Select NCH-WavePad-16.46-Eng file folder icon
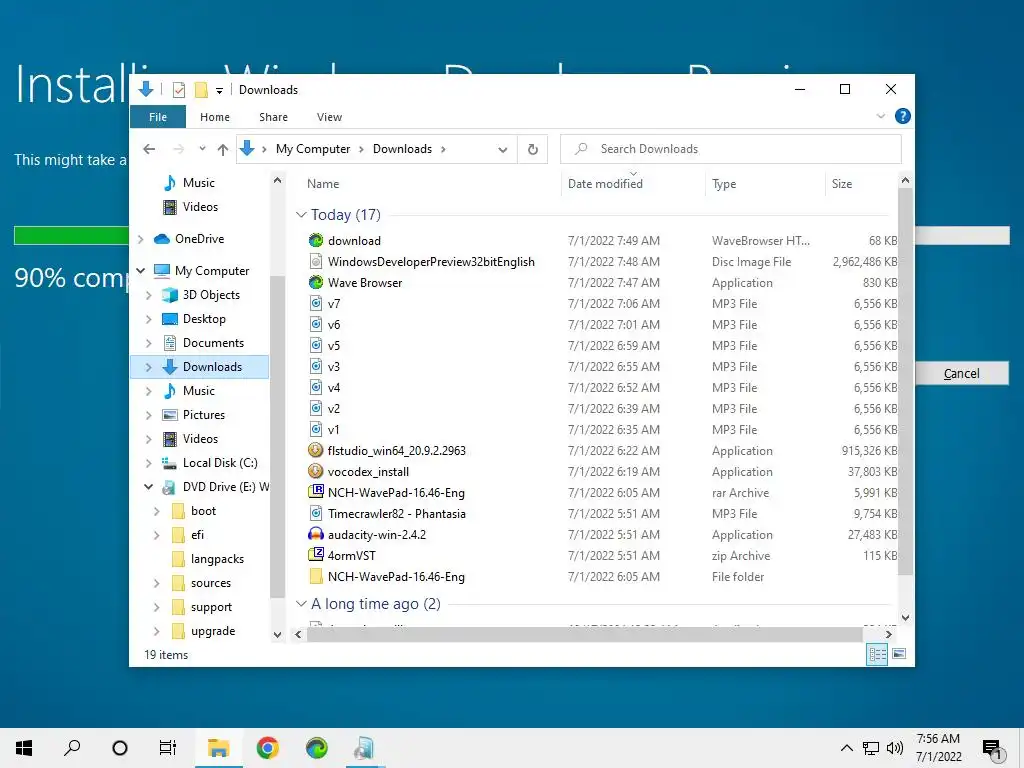Viewport: 1024px width, 768px height. 315,576
